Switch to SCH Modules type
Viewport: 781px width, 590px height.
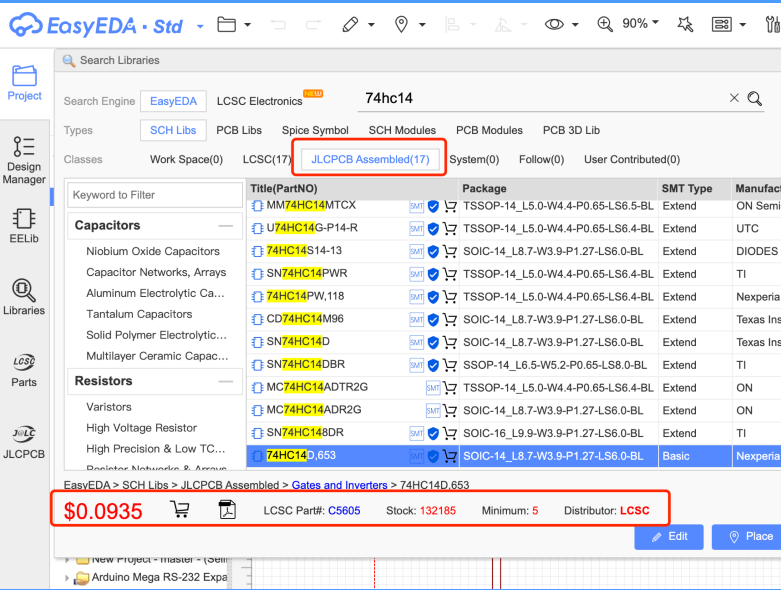coord(402,130)
